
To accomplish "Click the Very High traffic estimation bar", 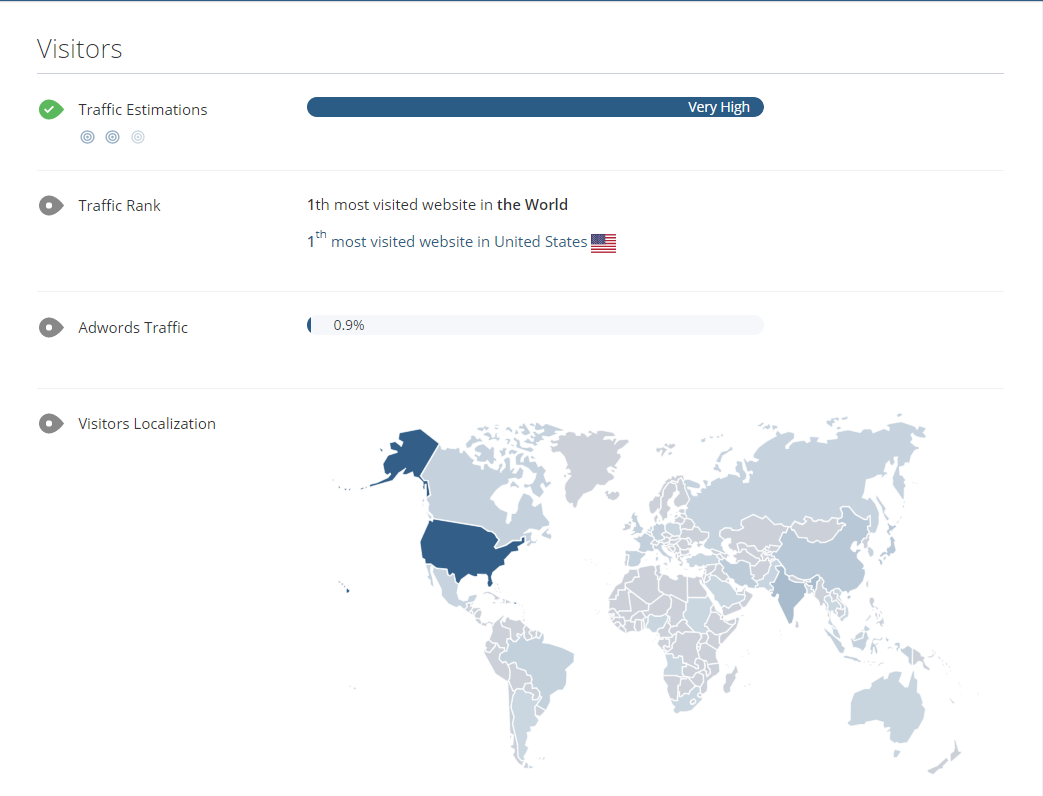I will [x=535, y=107].
